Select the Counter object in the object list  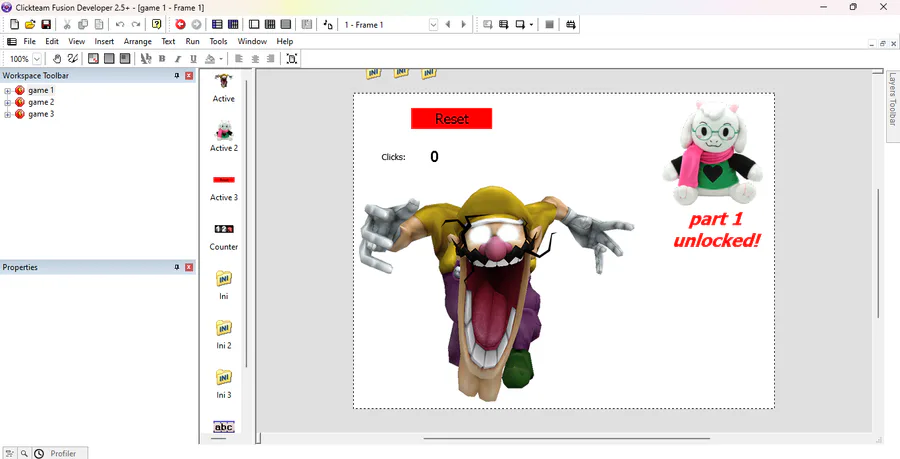(224, 236)
